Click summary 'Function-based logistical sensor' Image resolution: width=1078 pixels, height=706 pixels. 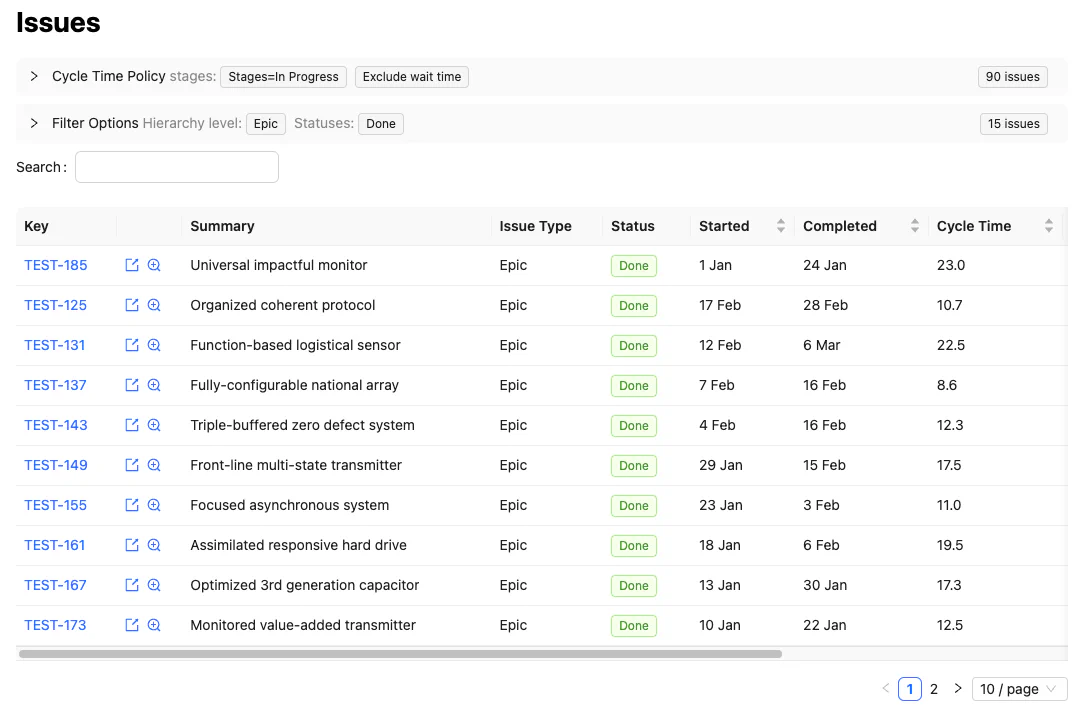[x=295, y=345]
